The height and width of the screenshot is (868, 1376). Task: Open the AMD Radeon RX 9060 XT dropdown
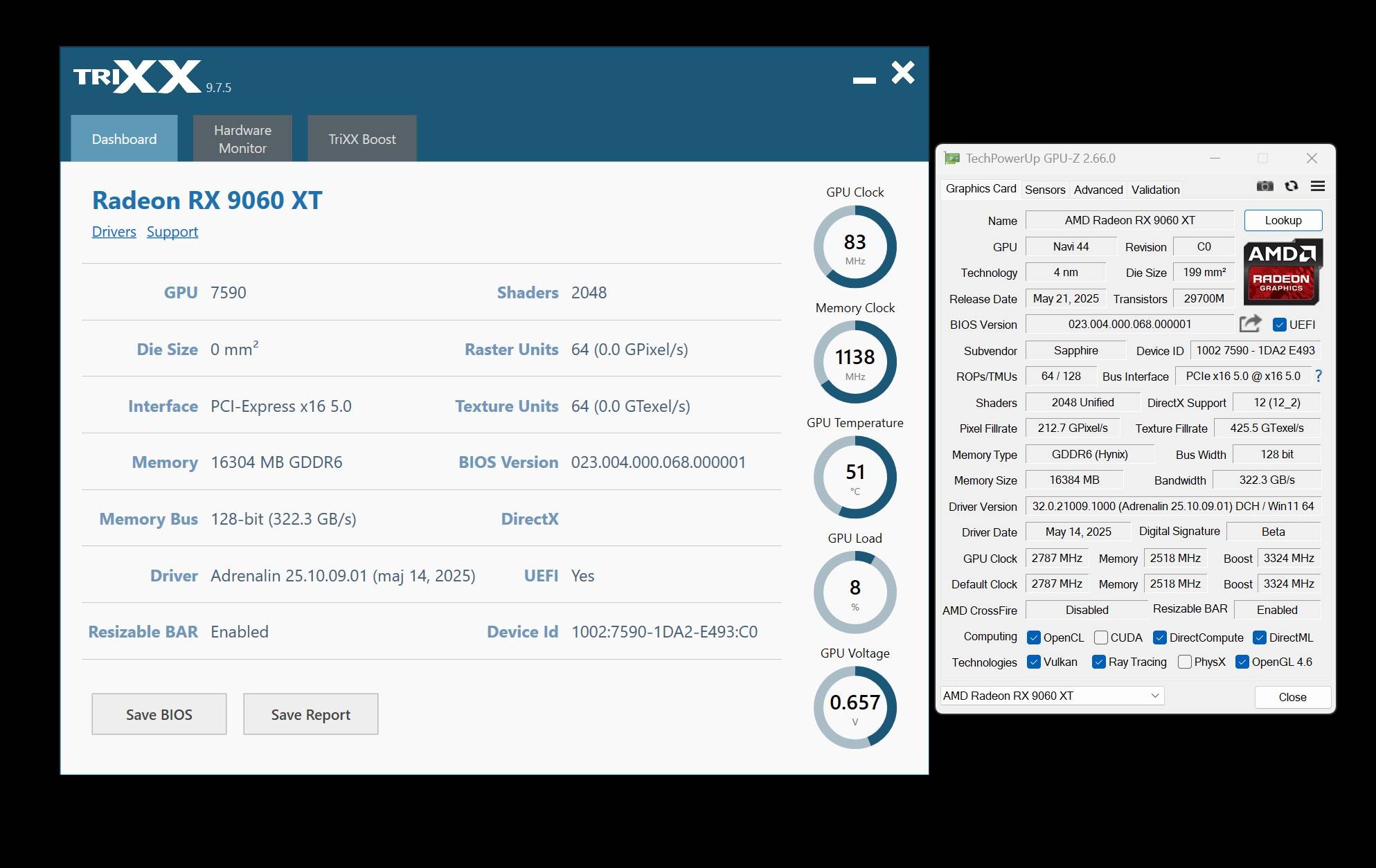pyautogui.click(x=1051, y=696)
